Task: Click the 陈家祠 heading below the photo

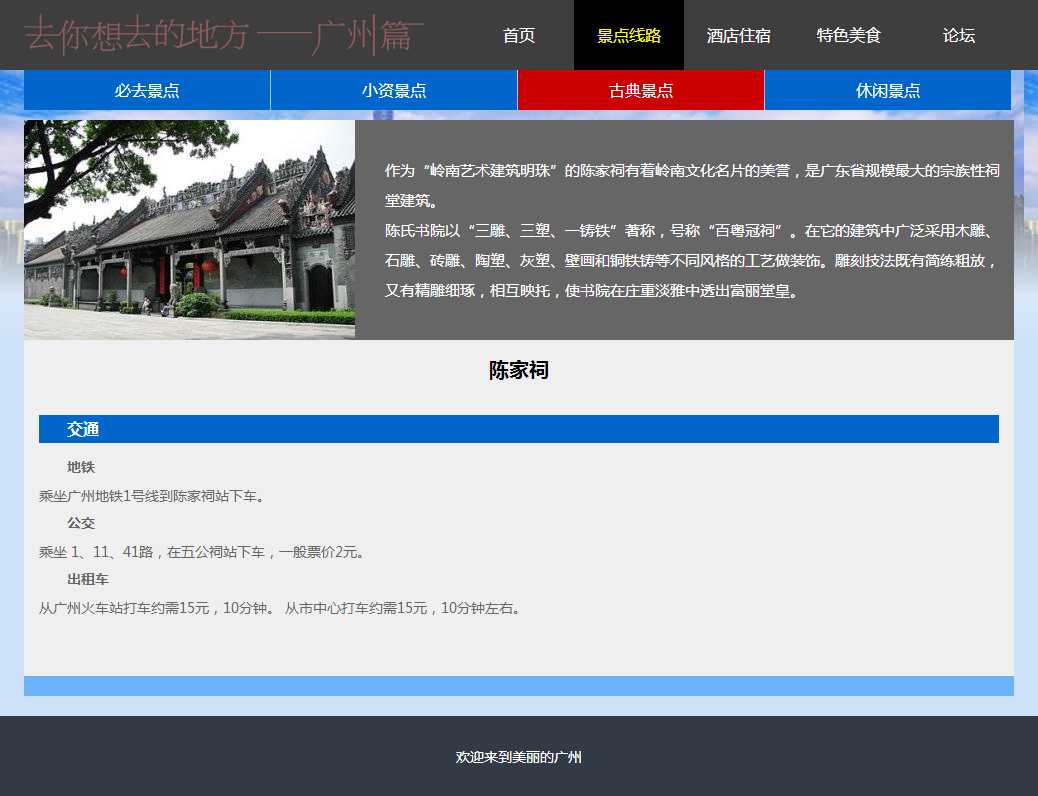Action: pos(519,371)
